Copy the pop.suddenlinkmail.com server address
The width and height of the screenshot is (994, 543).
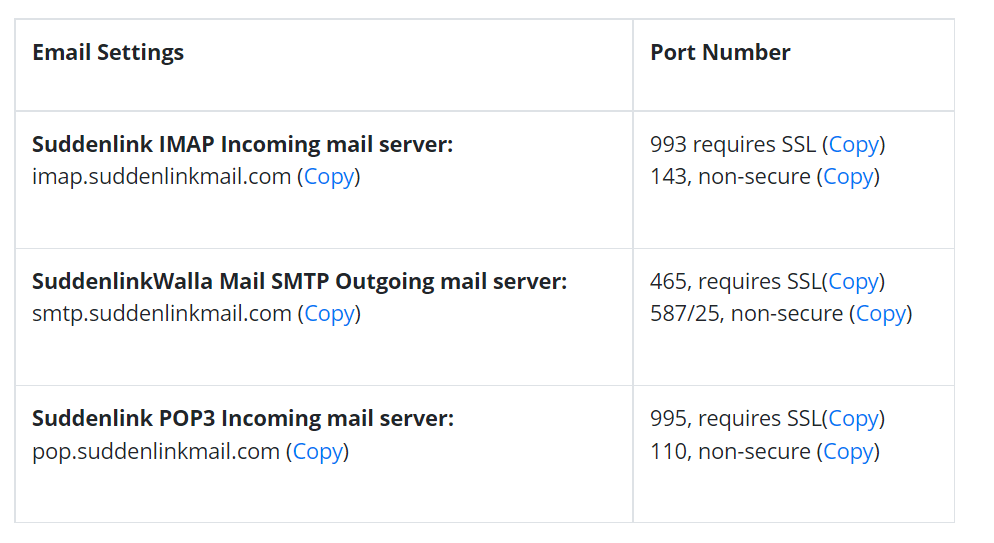[x=318, y=452]
